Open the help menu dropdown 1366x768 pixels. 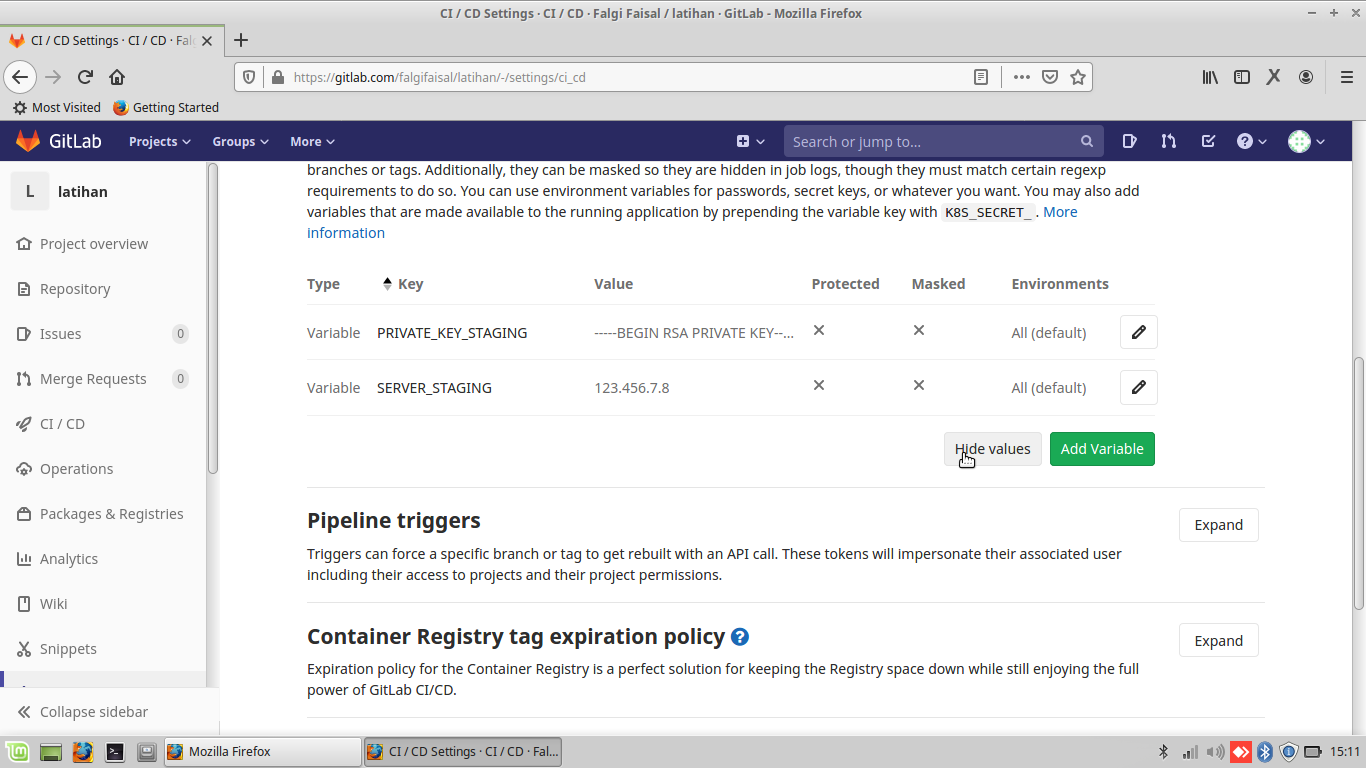click(x=1251, y=141)
